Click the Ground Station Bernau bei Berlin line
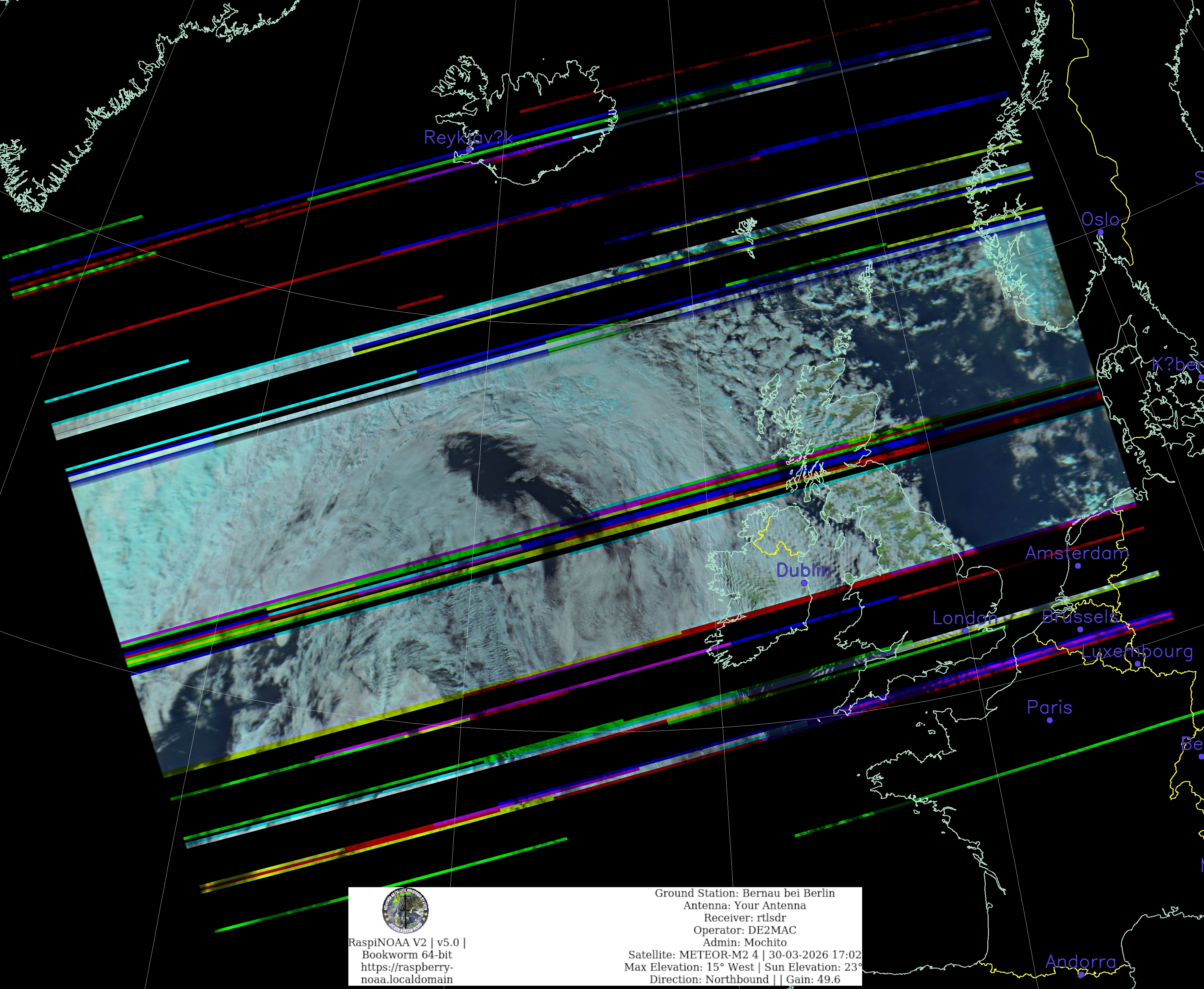 (x=744, y=893)
